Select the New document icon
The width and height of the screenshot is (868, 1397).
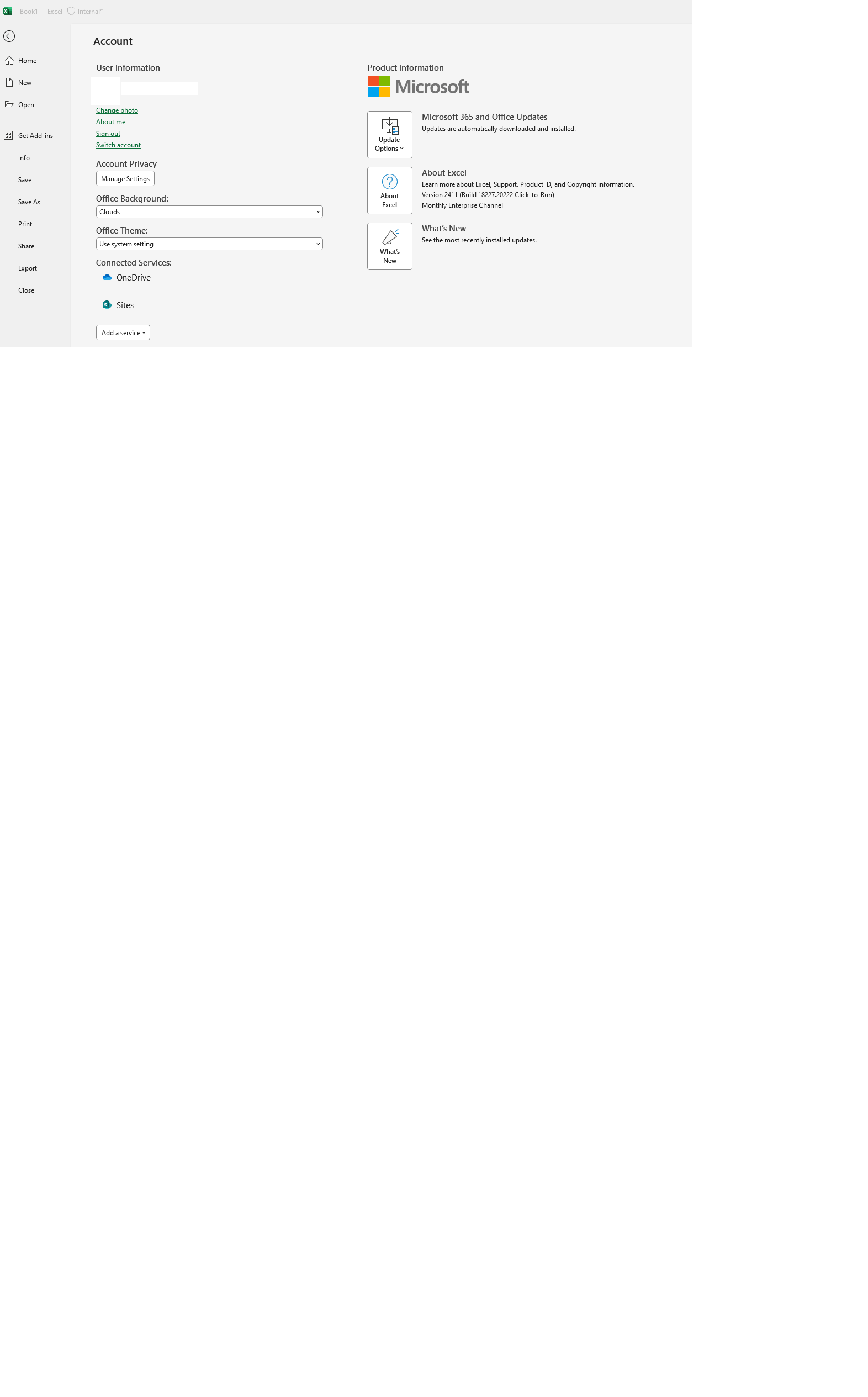coord(9,83)
